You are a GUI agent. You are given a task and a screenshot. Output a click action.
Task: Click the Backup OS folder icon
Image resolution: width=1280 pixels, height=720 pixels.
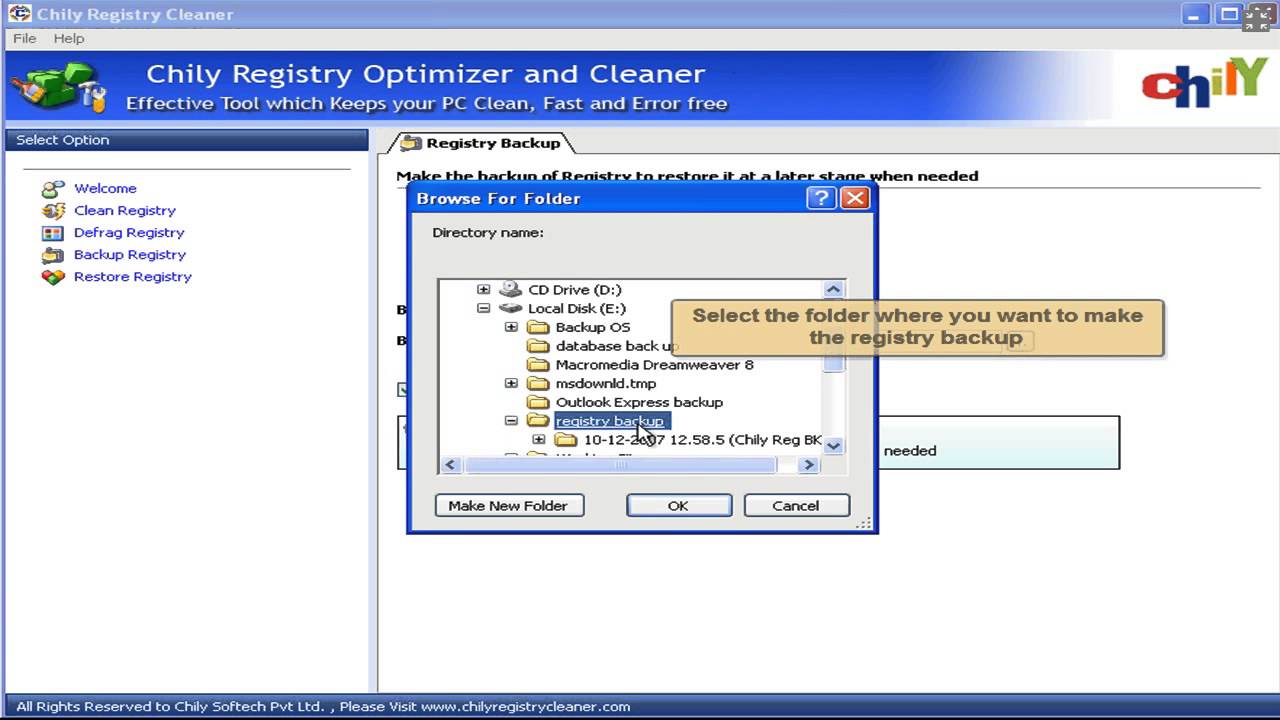pyautogui.click(x=539, y=327)
